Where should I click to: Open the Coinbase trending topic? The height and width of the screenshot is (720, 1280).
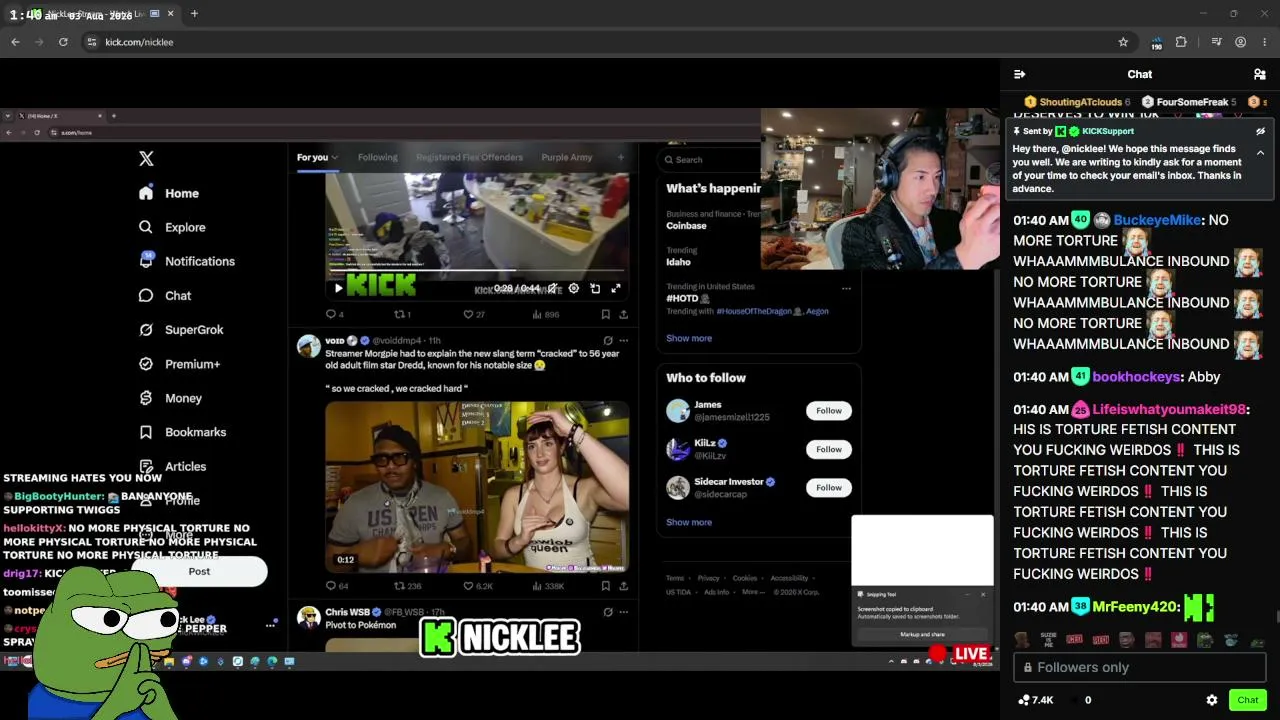(686, 225)
